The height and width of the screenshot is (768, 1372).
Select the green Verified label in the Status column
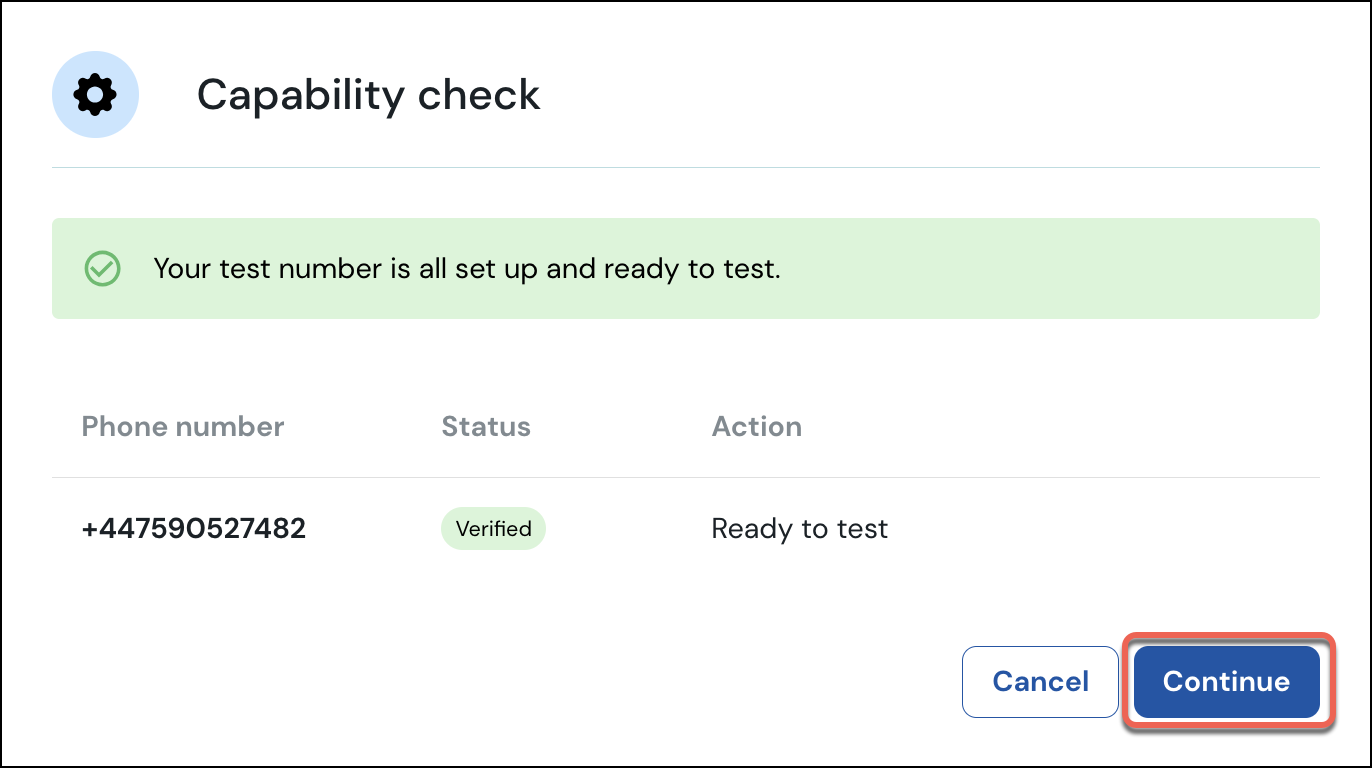click(x=493, y=528)
